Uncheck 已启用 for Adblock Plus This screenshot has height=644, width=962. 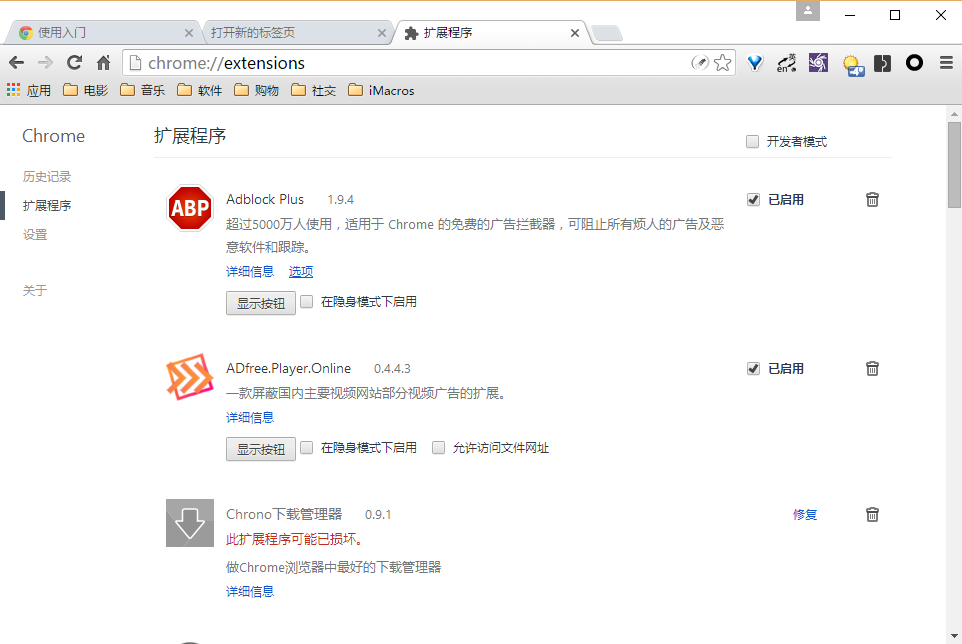click(753, 200)
